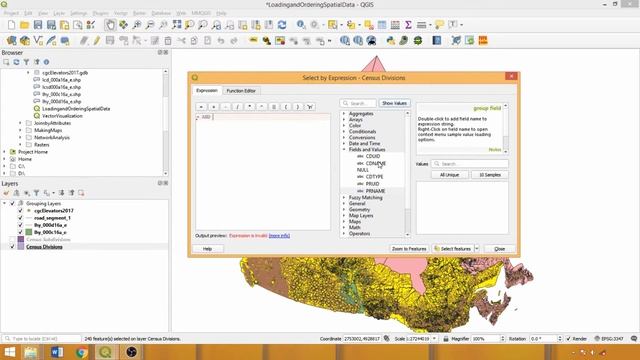The width and height of the screenshot is (640, 360).
Task: Select the Pan Map hand tool
Action: click(110, 25)
